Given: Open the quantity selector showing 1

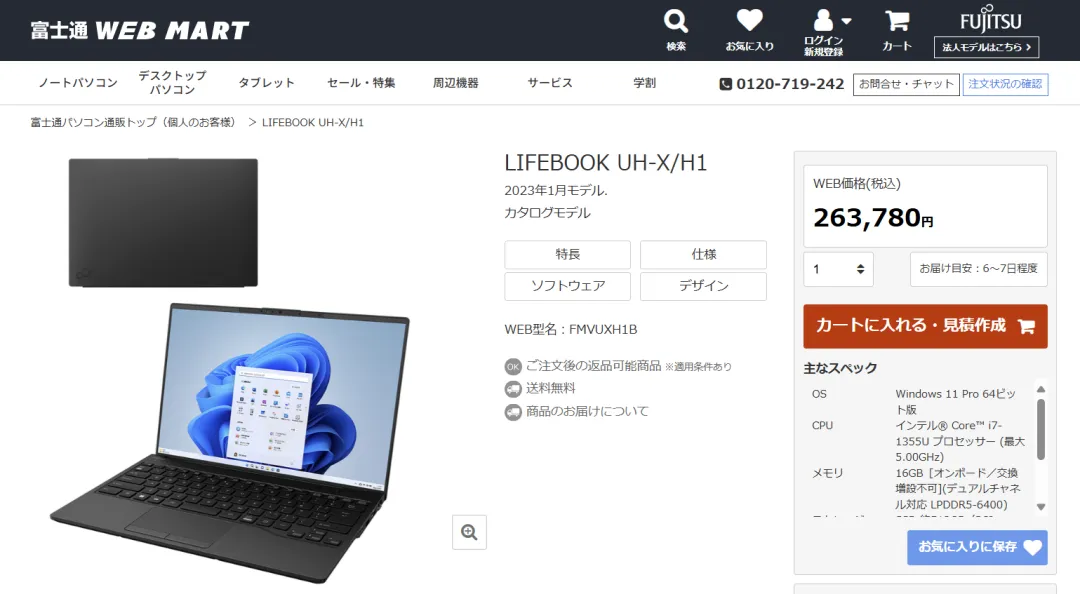Looking at the screenshot, I should 838,269.
